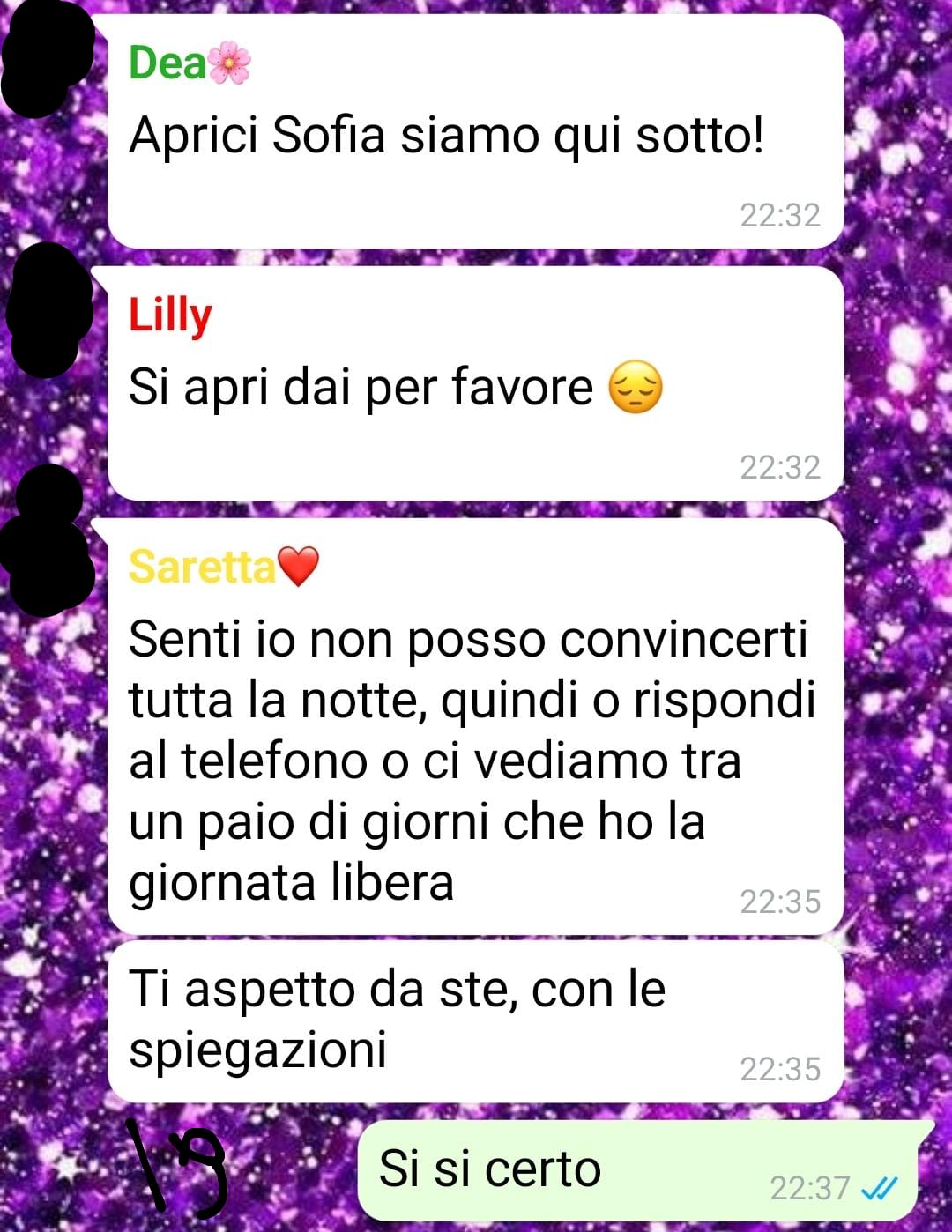Viewport: 952px width, 1232px height.
Task: Tap the Lilly sender name
Action: (170, 315)
